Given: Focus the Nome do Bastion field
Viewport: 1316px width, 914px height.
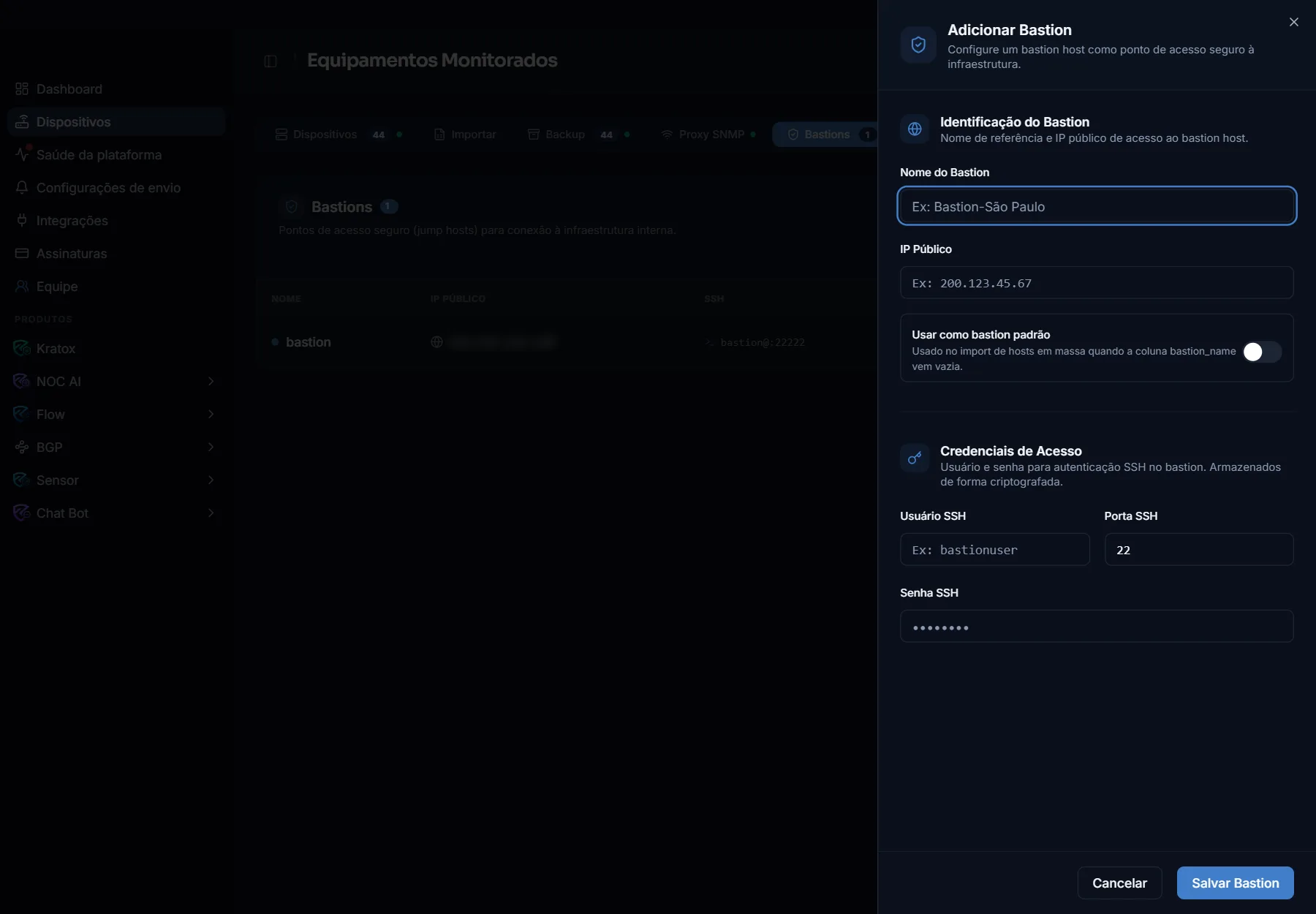Looking at the screenshot, I should (1097, 206).
